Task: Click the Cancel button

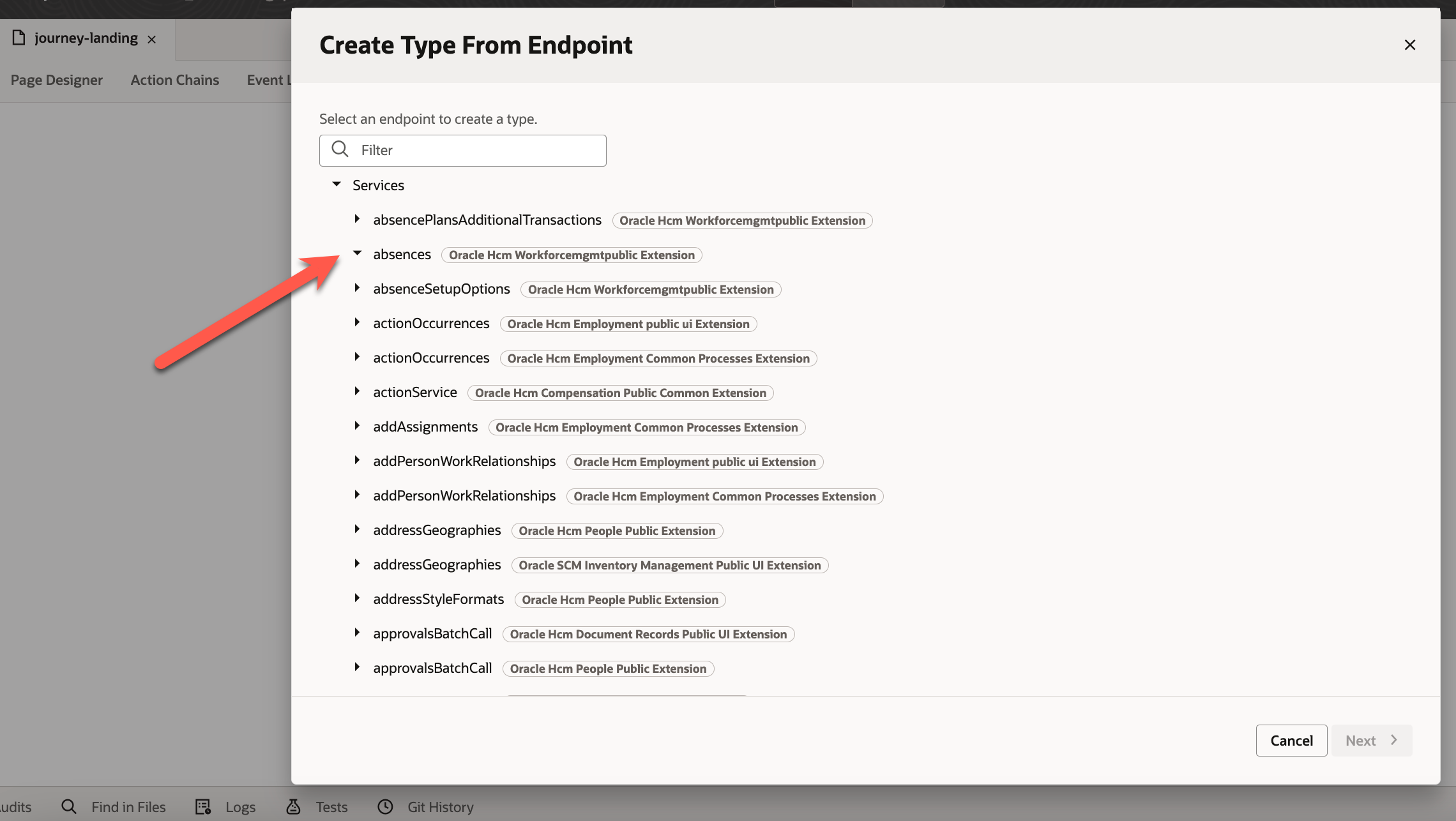Action: (x=1291, y=741)
